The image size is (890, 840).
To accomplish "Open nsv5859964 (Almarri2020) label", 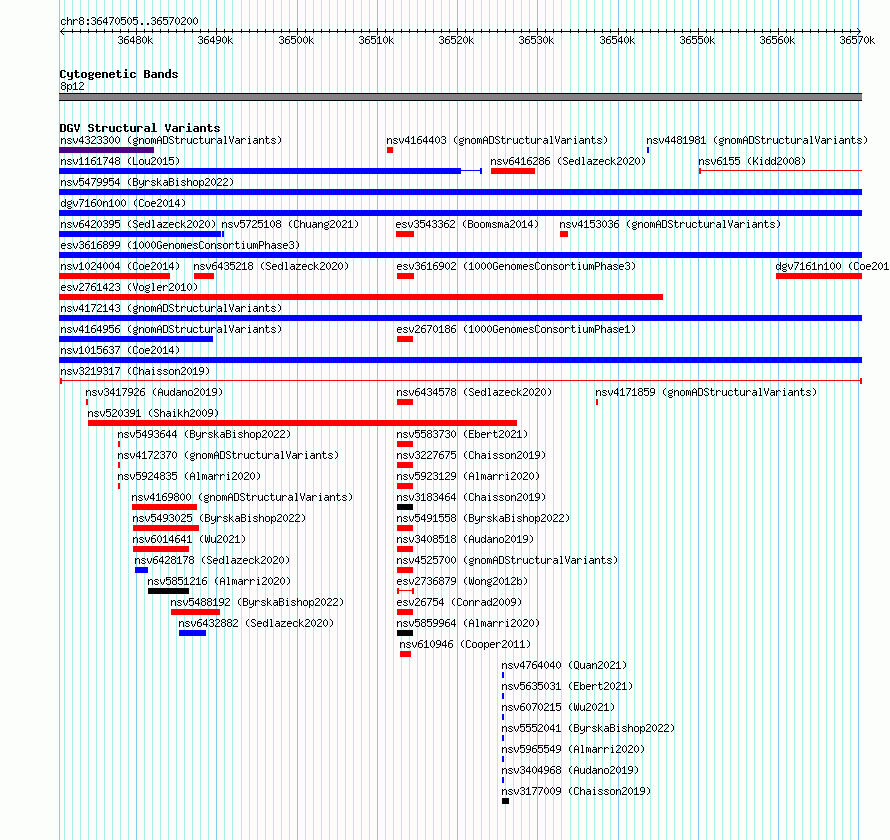I will point(468,623).
